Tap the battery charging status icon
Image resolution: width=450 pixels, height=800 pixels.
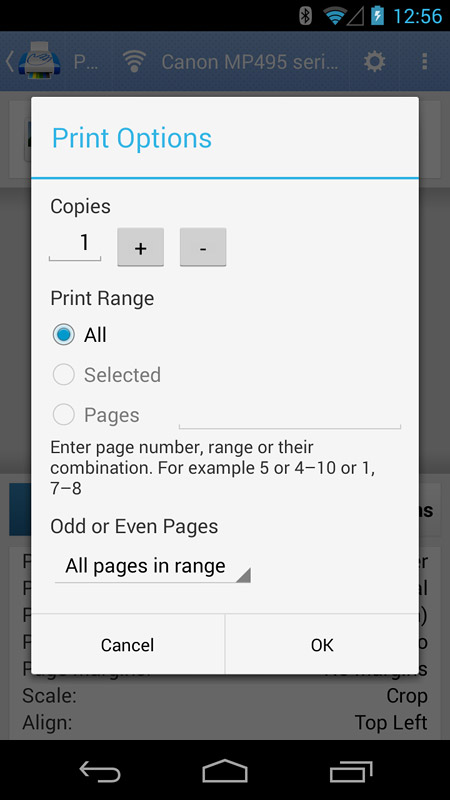(377, 16)
